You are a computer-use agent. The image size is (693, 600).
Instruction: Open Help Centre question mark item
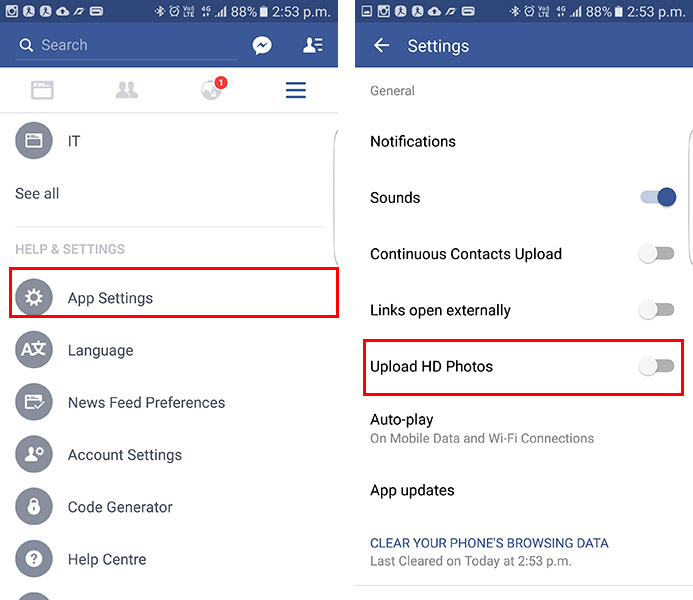168,559
